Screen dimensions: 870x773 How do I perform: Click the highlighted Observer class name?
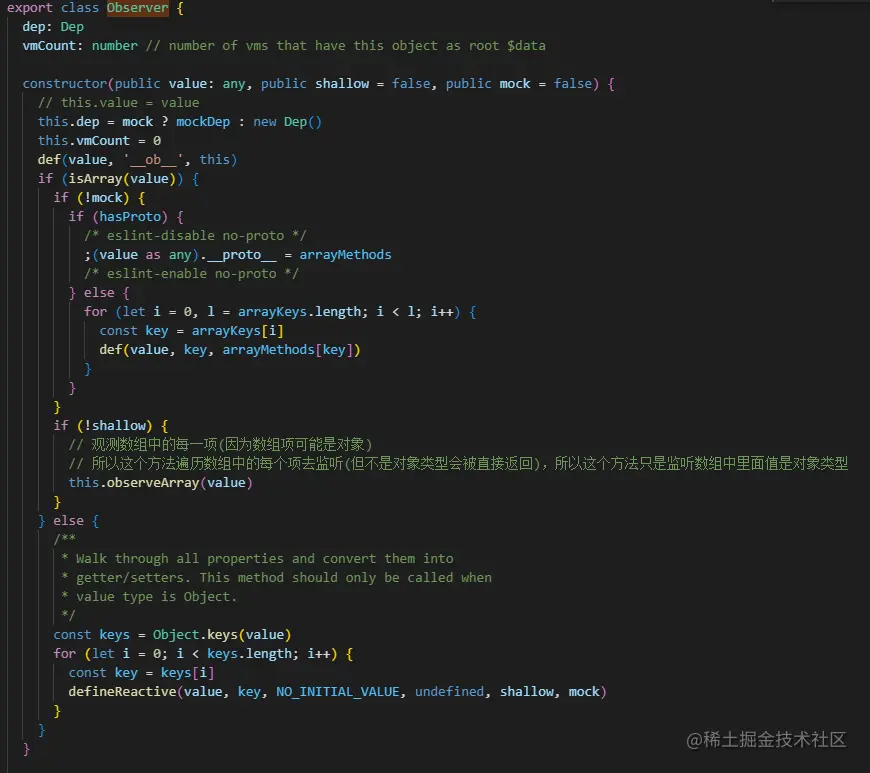138,8
